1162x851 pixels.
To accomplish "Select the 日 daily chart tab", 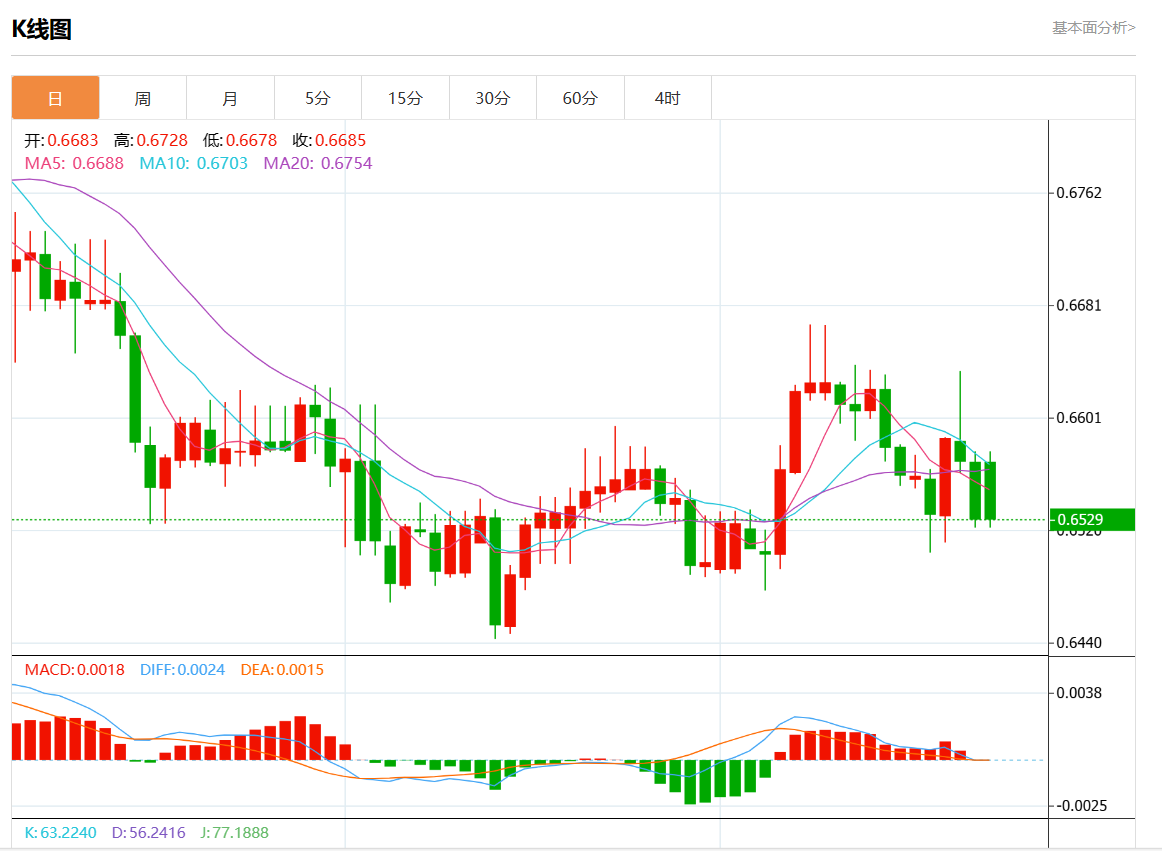I will (55, 98).
